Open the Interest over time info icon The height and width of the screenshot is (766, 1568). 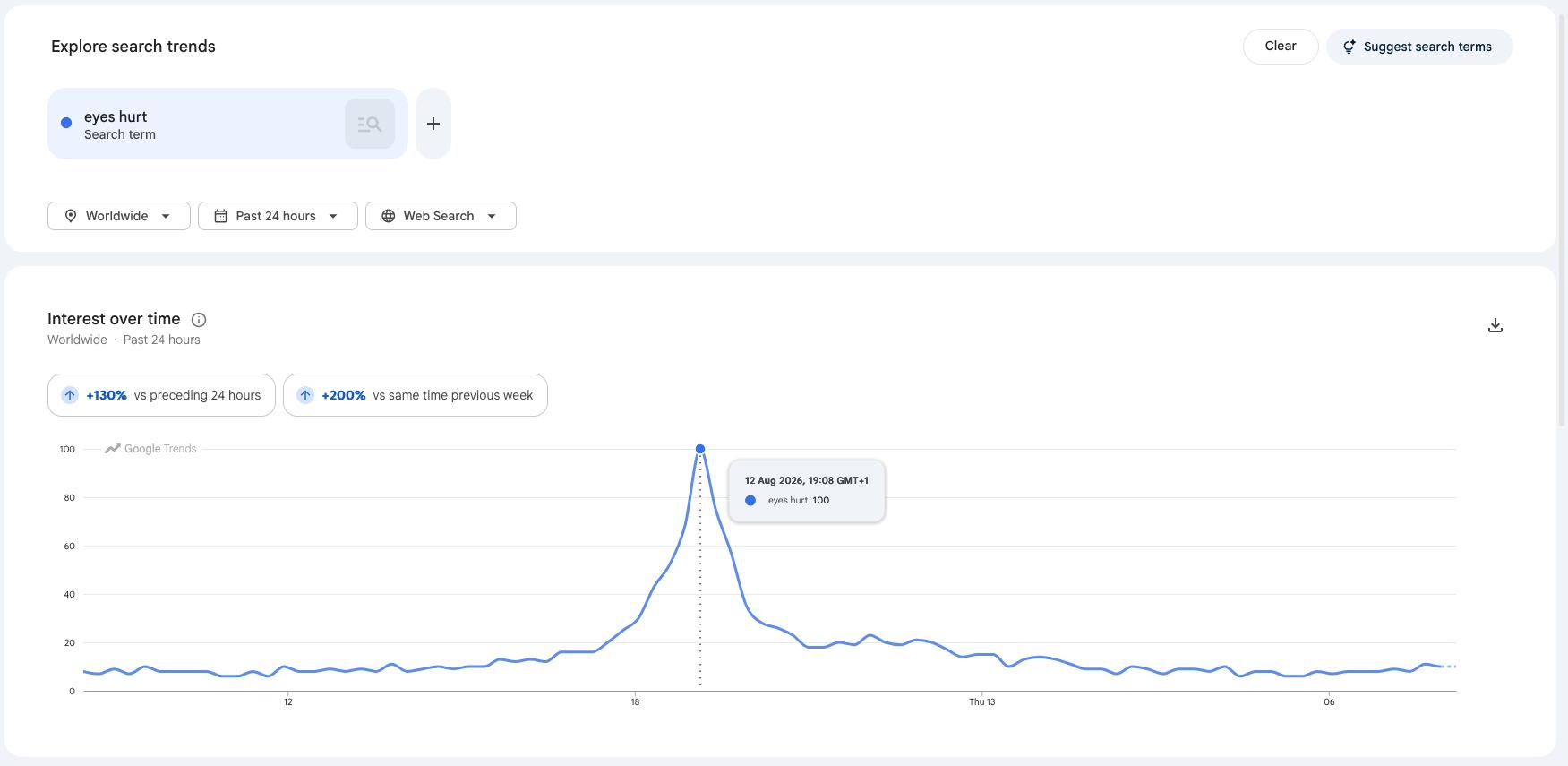click(199, 320)
